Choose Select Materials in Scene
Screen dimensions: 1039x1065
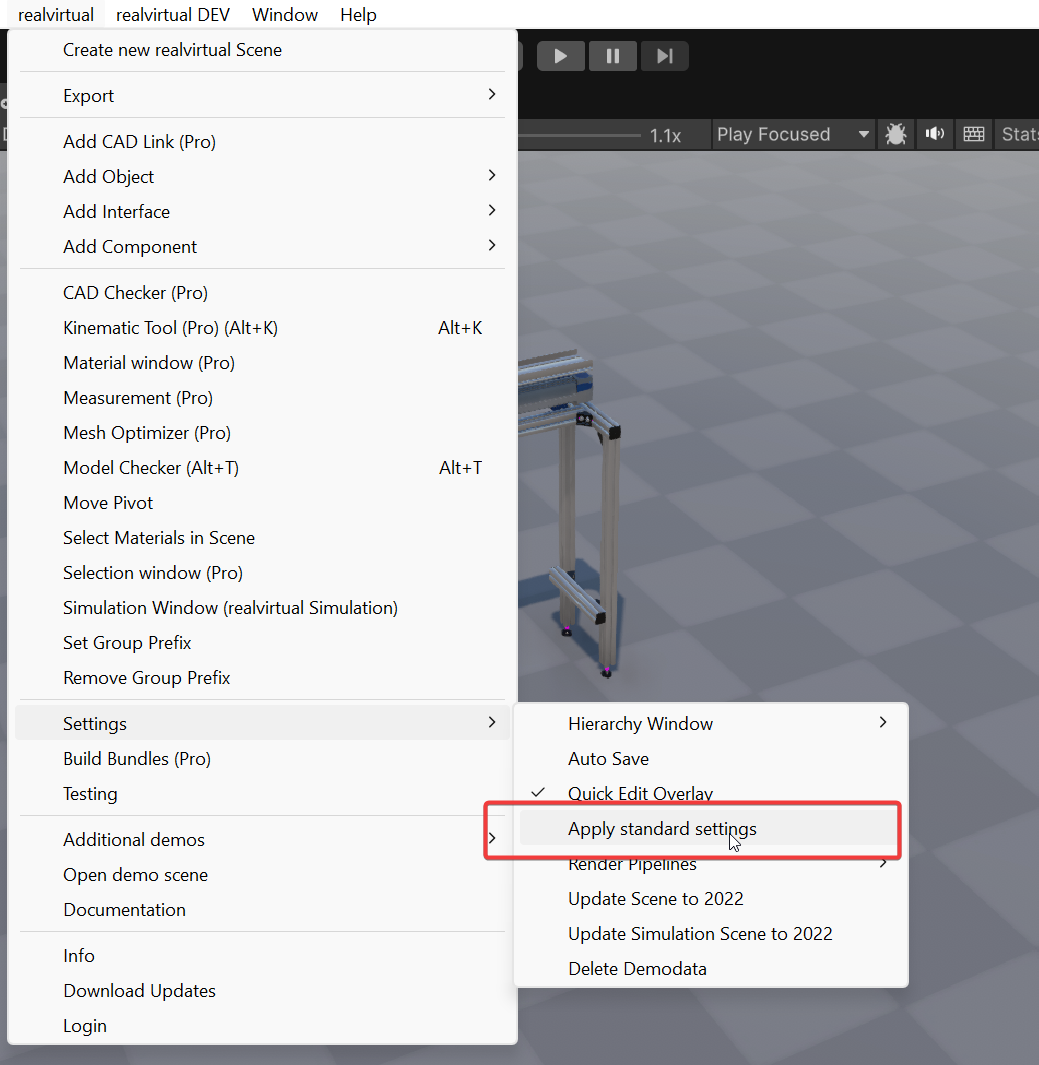pyautogui.click(x=262, y=537)
